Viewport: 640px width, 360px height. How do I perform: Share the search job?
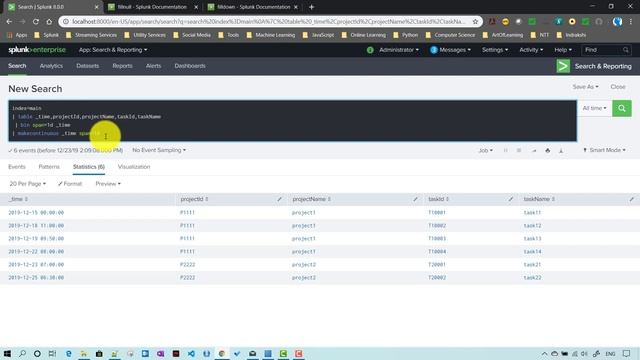(534, 150)
